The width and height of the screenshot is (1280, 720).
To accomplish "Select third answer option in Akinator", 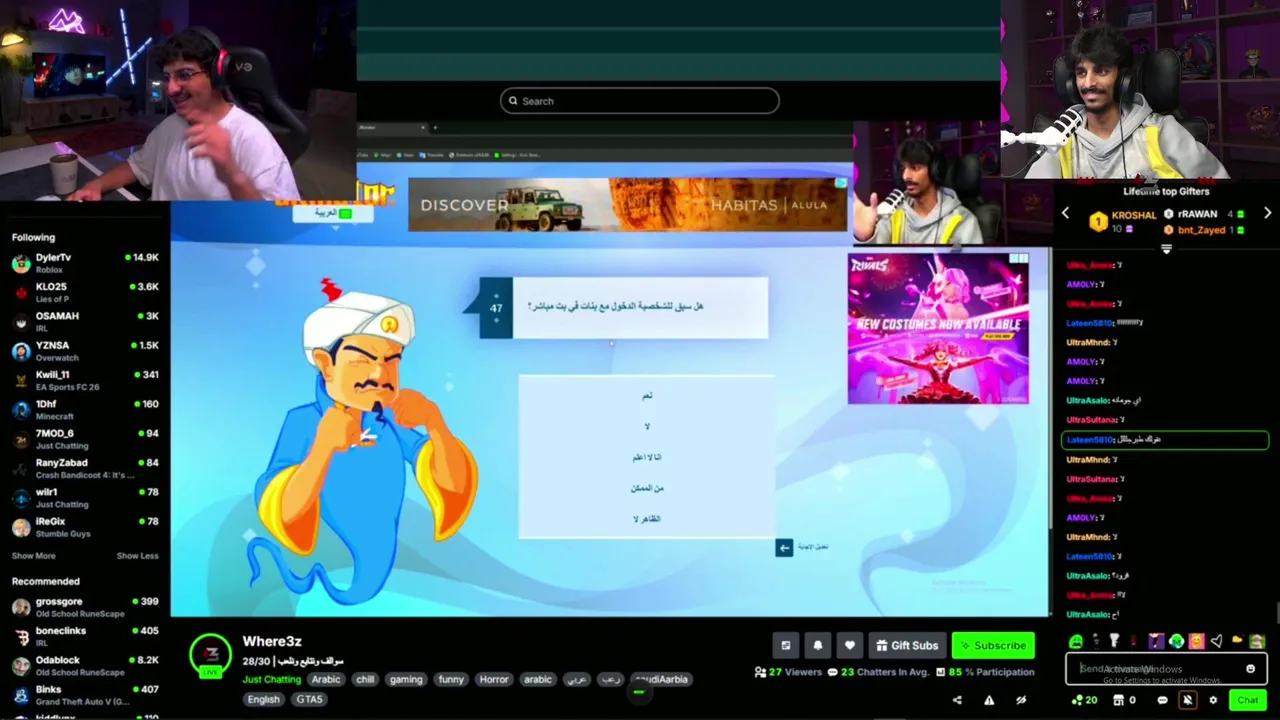I will click(647, 457).
